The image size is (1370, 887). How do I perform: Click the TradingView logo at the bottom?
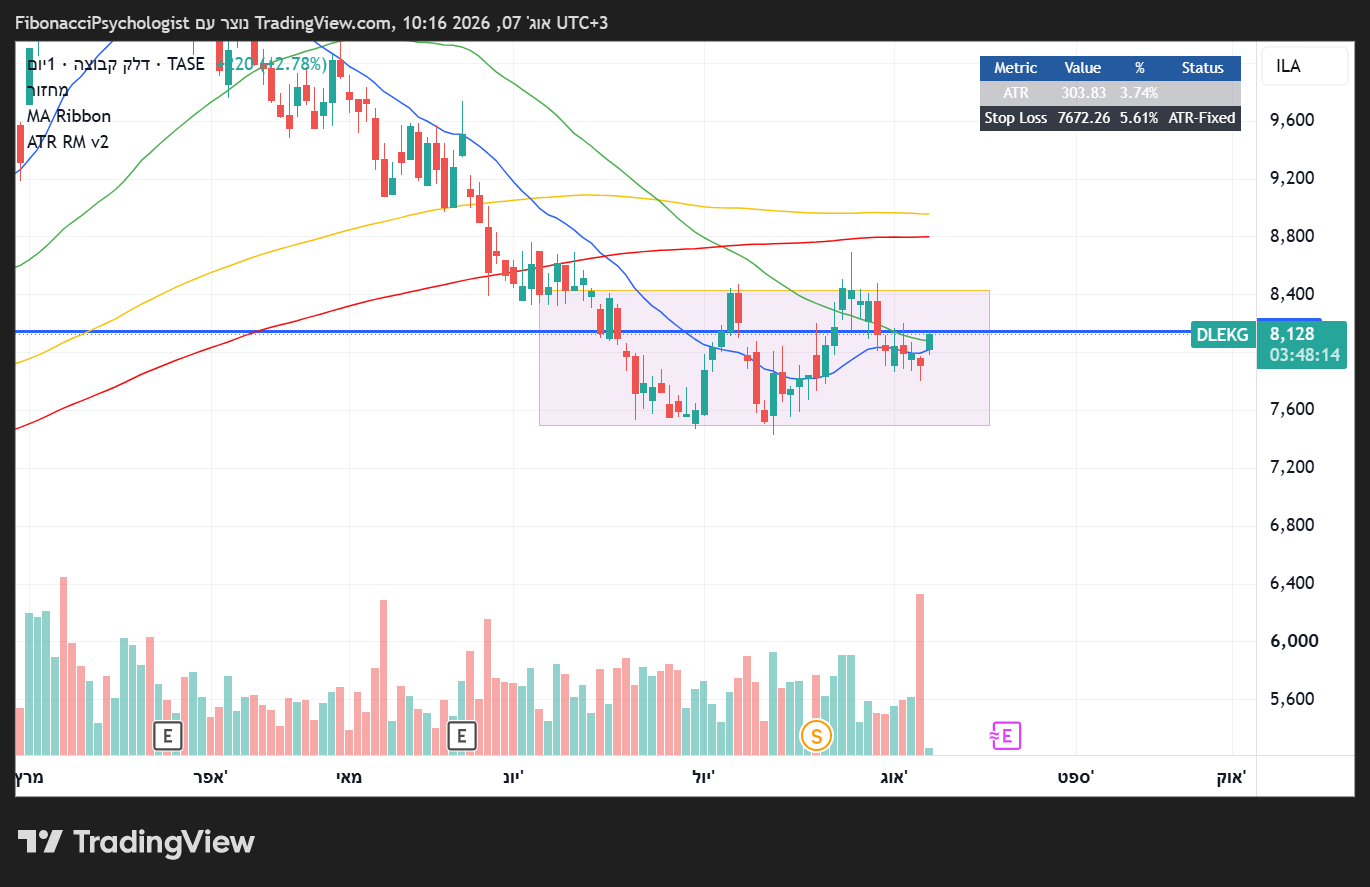pos(136,842)
